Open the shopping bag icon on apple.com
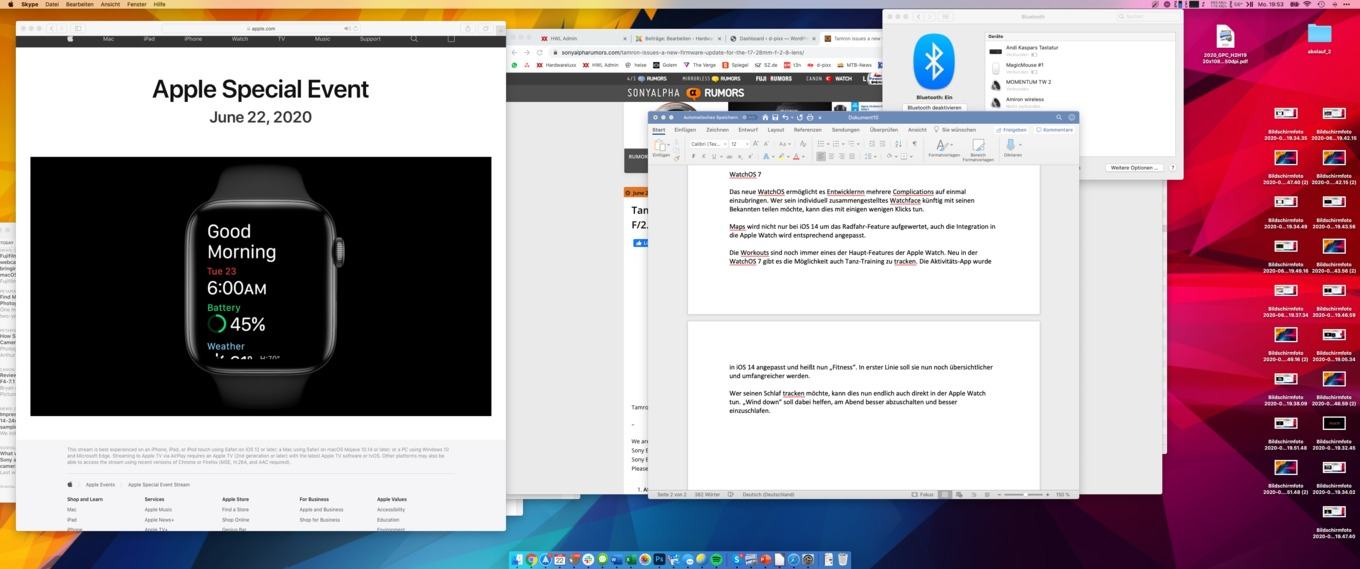 point(450,39)
